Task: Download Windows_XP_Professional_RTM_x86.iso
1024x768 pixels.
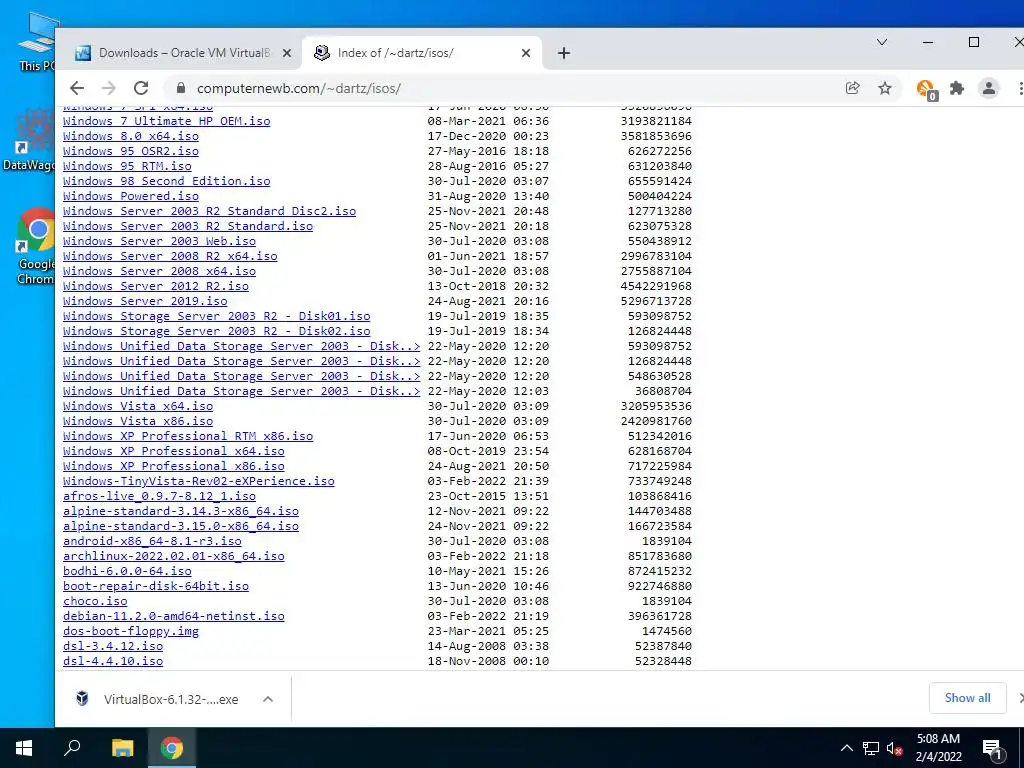Action: pyautogui.click(x=188, y=436)
